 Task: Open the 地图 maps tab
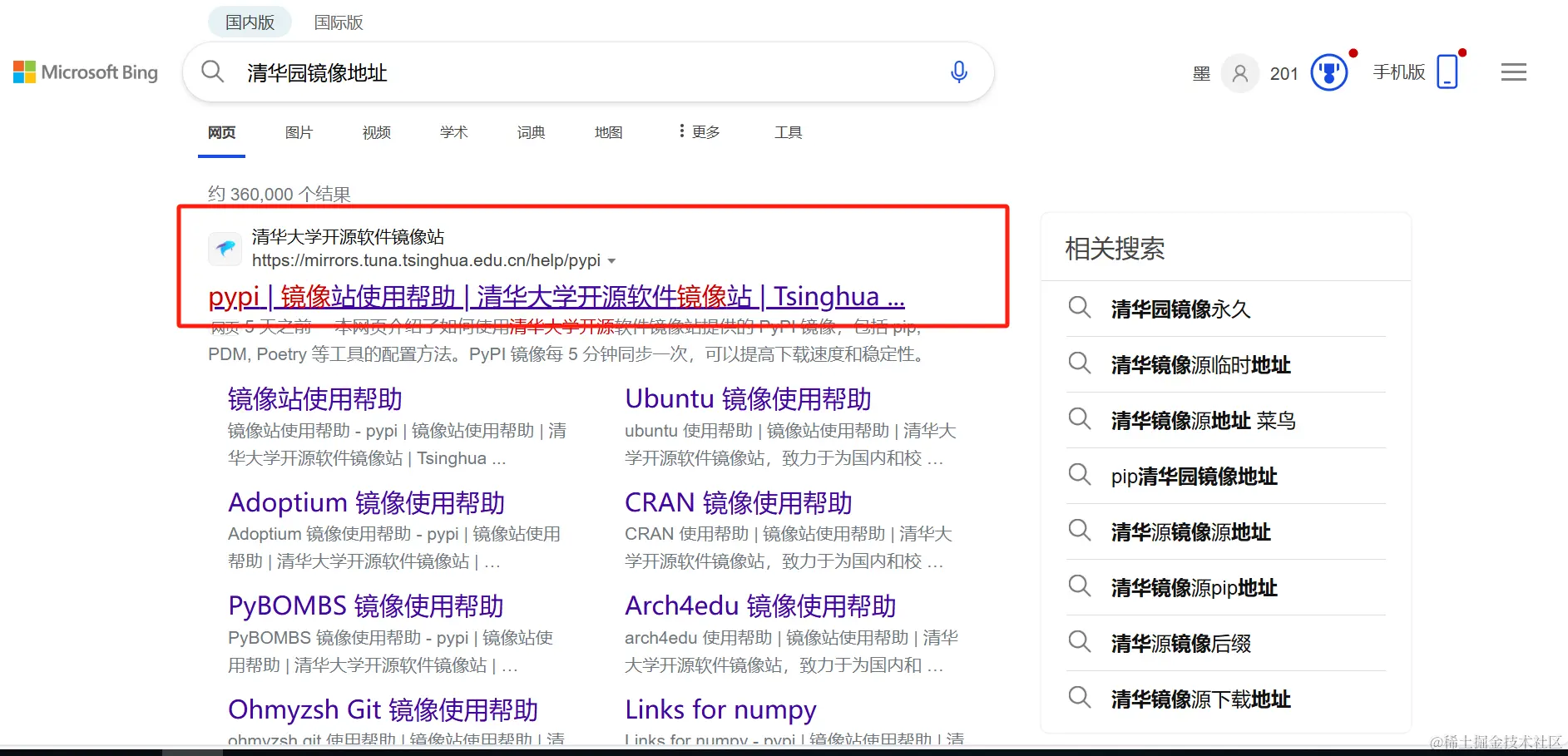(x=608, y=133)
